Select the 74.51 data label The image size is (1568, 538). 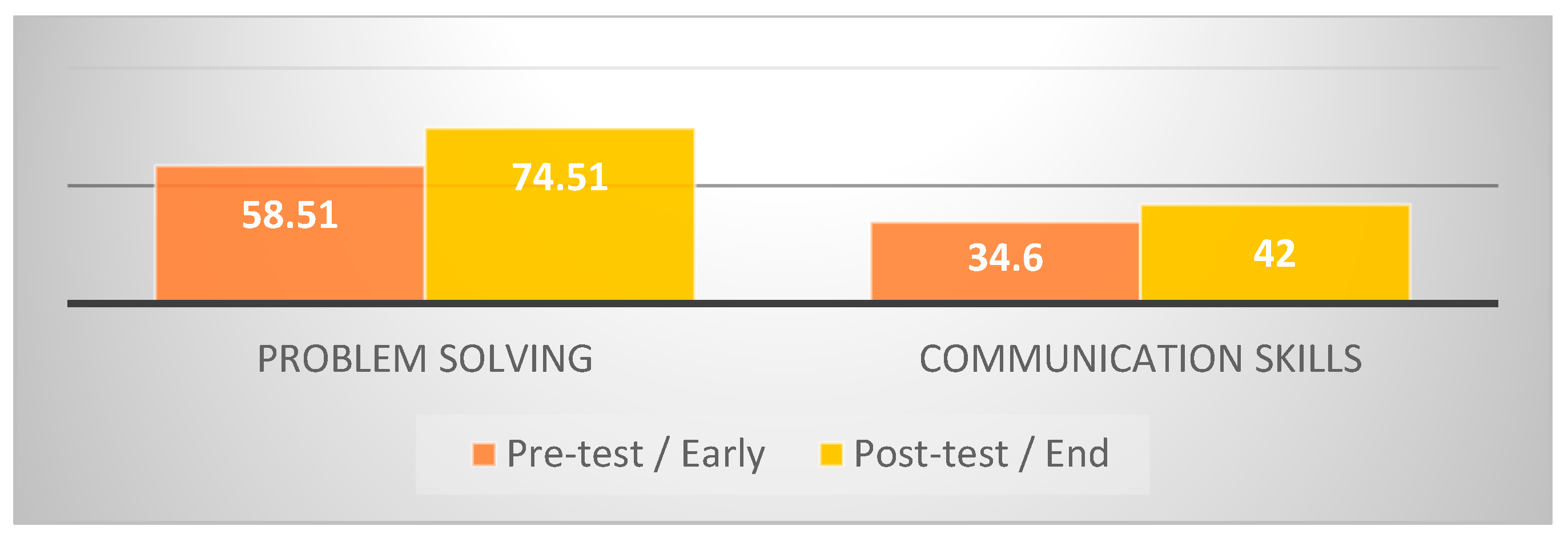[560, 177]
